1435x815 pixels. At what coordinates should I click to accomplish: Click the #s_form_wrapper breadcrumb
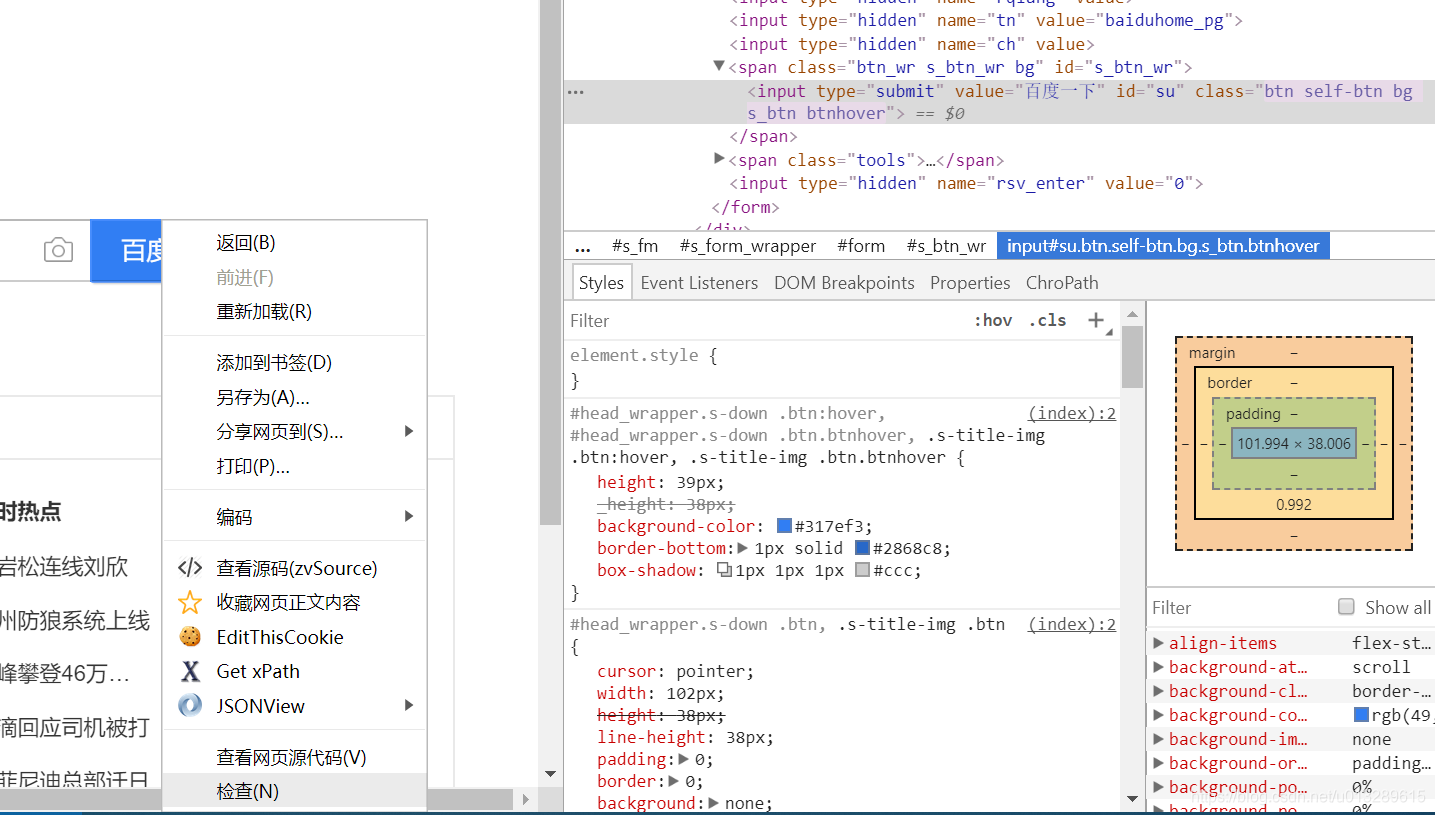748,246
